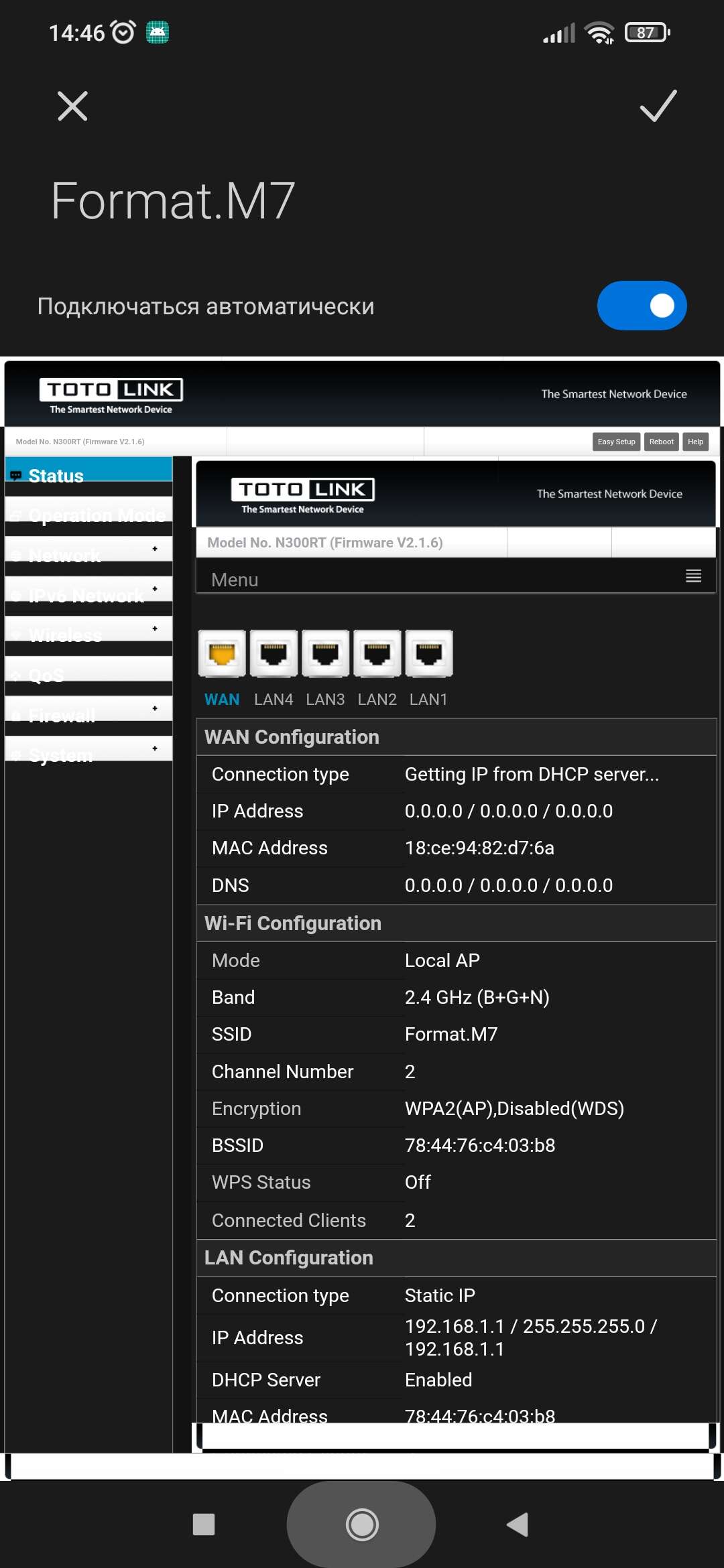Click the Wi-Fi Configuration header
The height and width of the screenshot is (1568, 724).
pos(457,923)
